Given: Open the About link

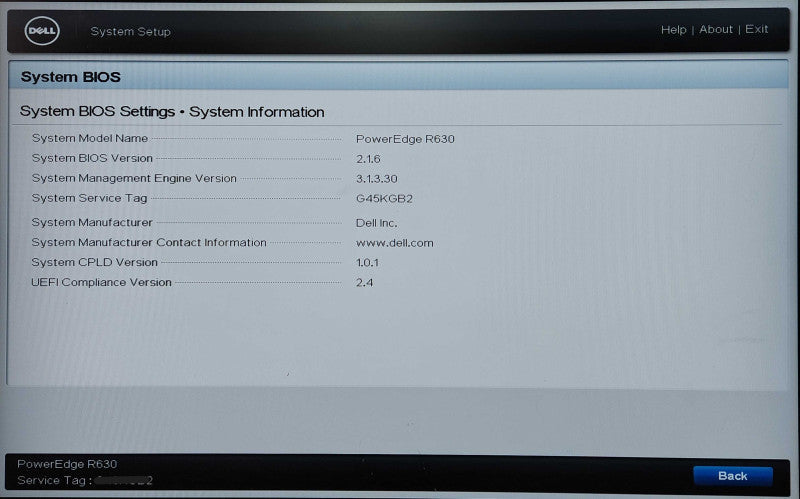Looking at the screenshot, I should [716, 30].
